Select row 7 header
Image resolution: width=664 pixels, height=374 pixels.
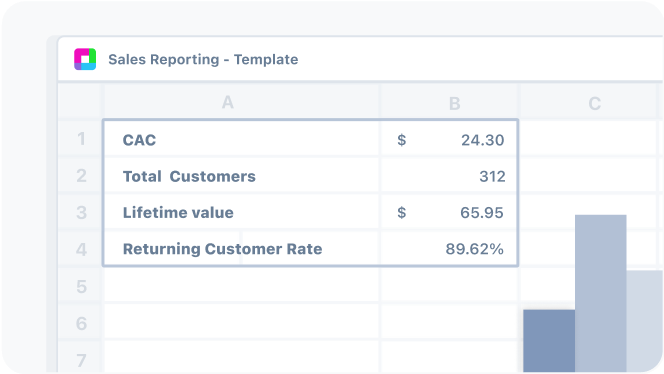point(80,358)
